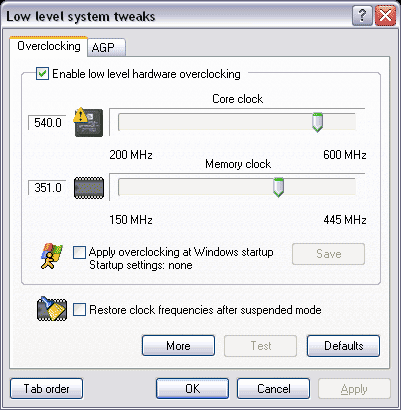Select the Overclocking tab
401x410 pixels.
pos(49,46)
